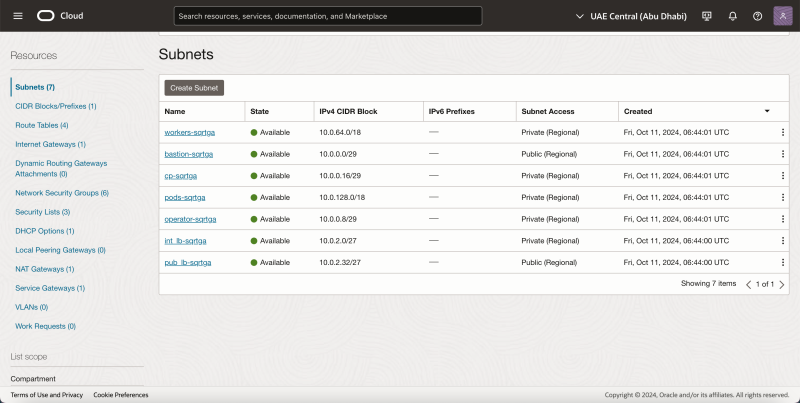Select Network Security Groups (6) resource
The image size is (800, 403).
61,192
